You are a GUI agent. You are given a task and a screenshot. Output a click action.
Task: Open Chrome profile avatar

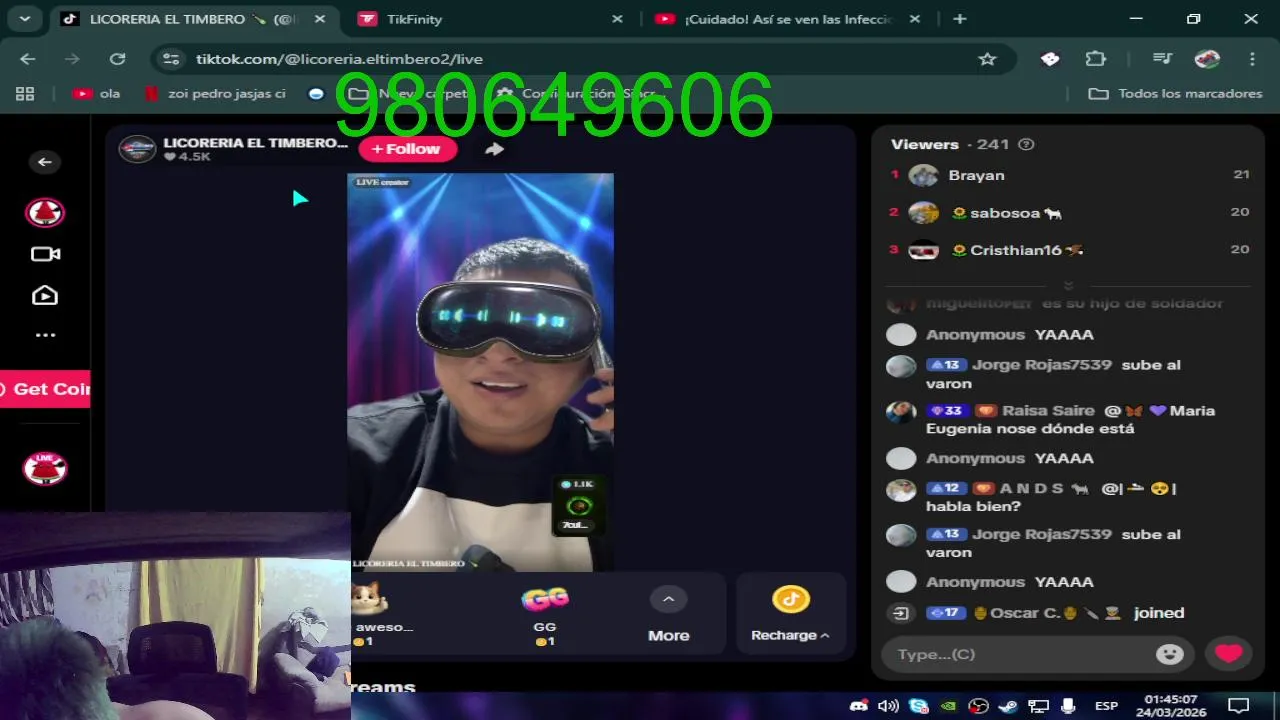tap(1207, 59)
